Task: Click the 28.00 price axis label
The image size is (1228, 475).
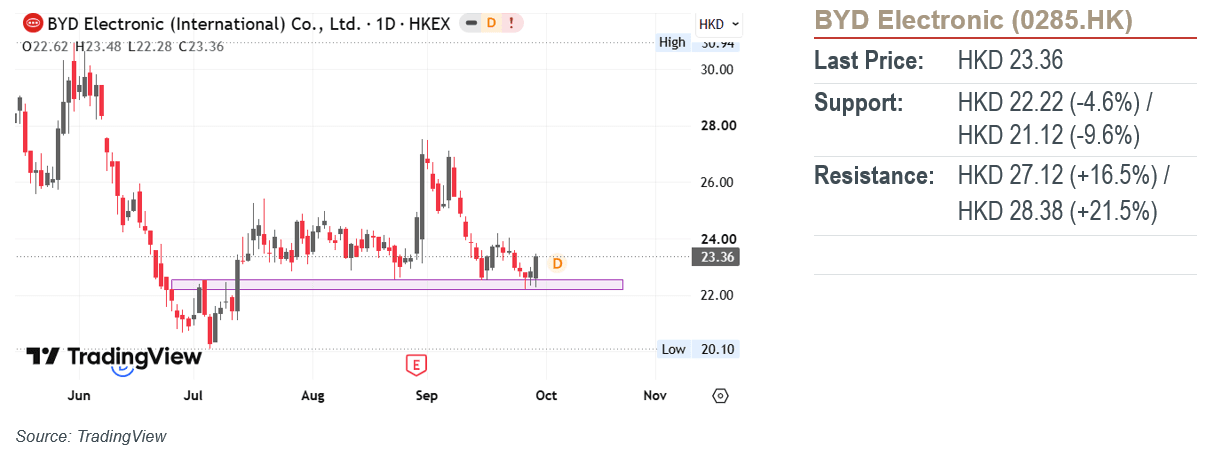Action: click(719, 126)
